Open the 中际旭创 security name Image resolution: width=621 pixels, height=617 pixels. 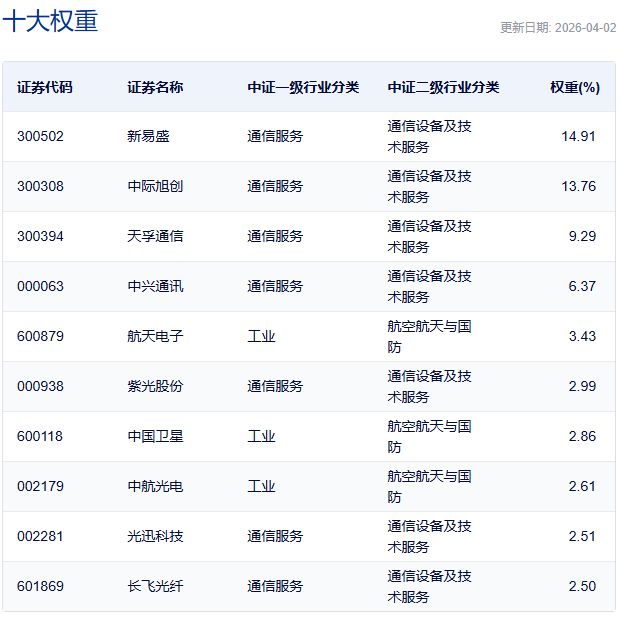pos(155,186)
